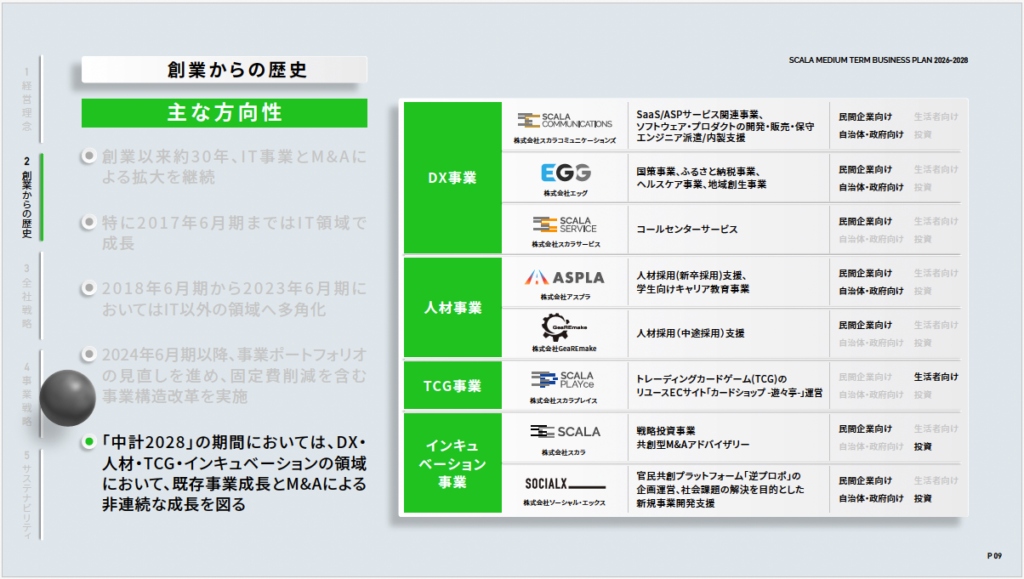Viewport: 1024px width, 579px height.
Task: Click the green 主な方向性 header button
Action: point(224,112)
